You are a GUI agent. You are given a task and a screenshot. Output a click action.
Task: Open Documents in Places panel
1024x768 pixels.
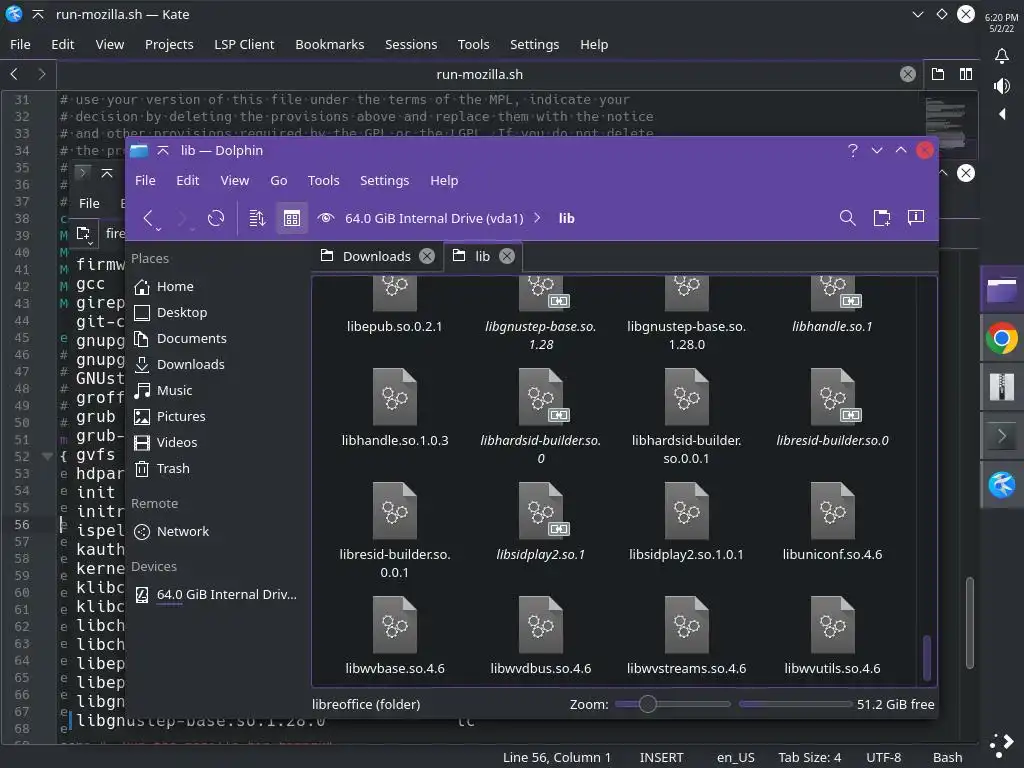point(191,338)
